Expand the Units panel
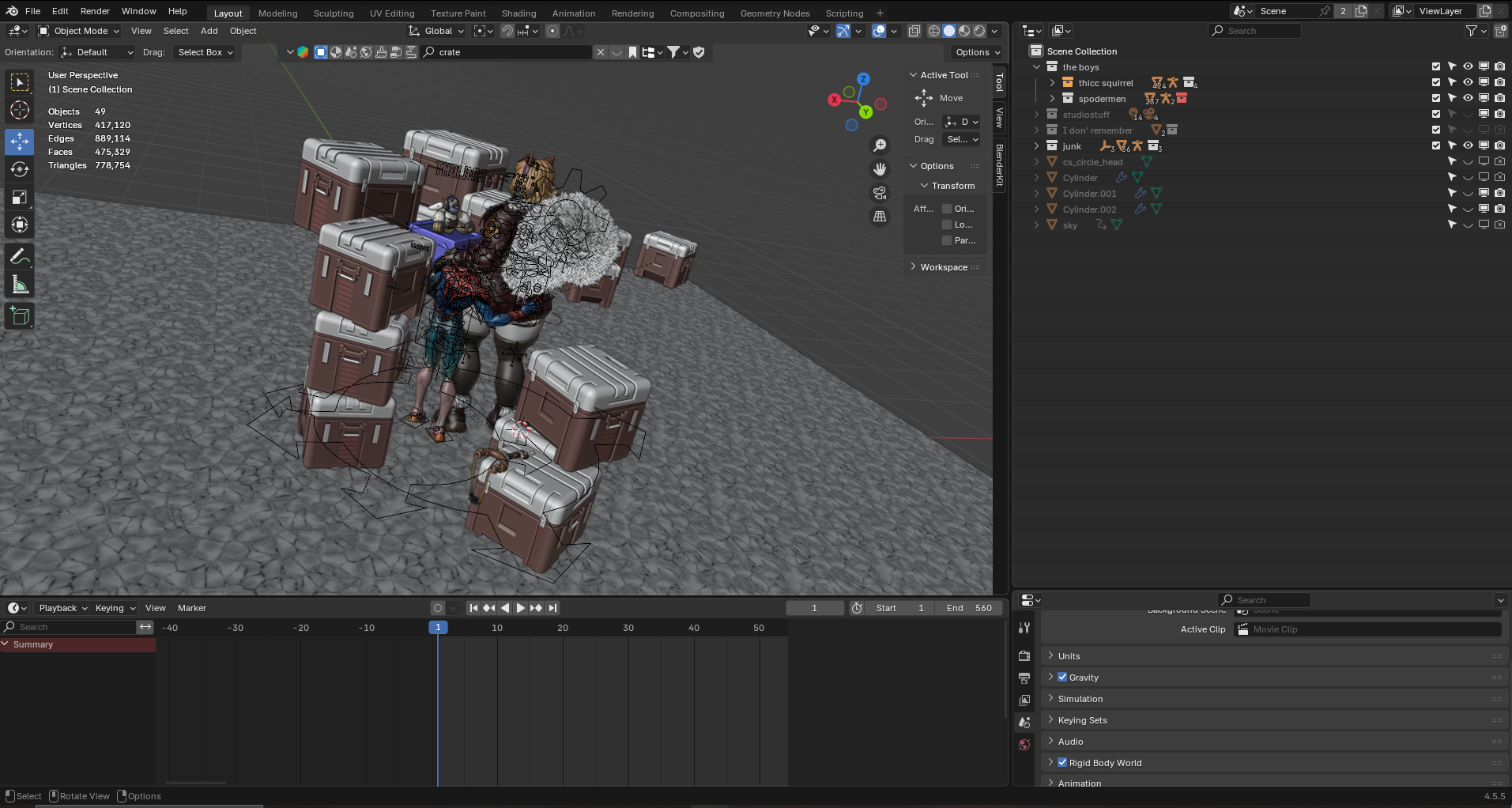Screen dimensions: 1512x808 1274,656
